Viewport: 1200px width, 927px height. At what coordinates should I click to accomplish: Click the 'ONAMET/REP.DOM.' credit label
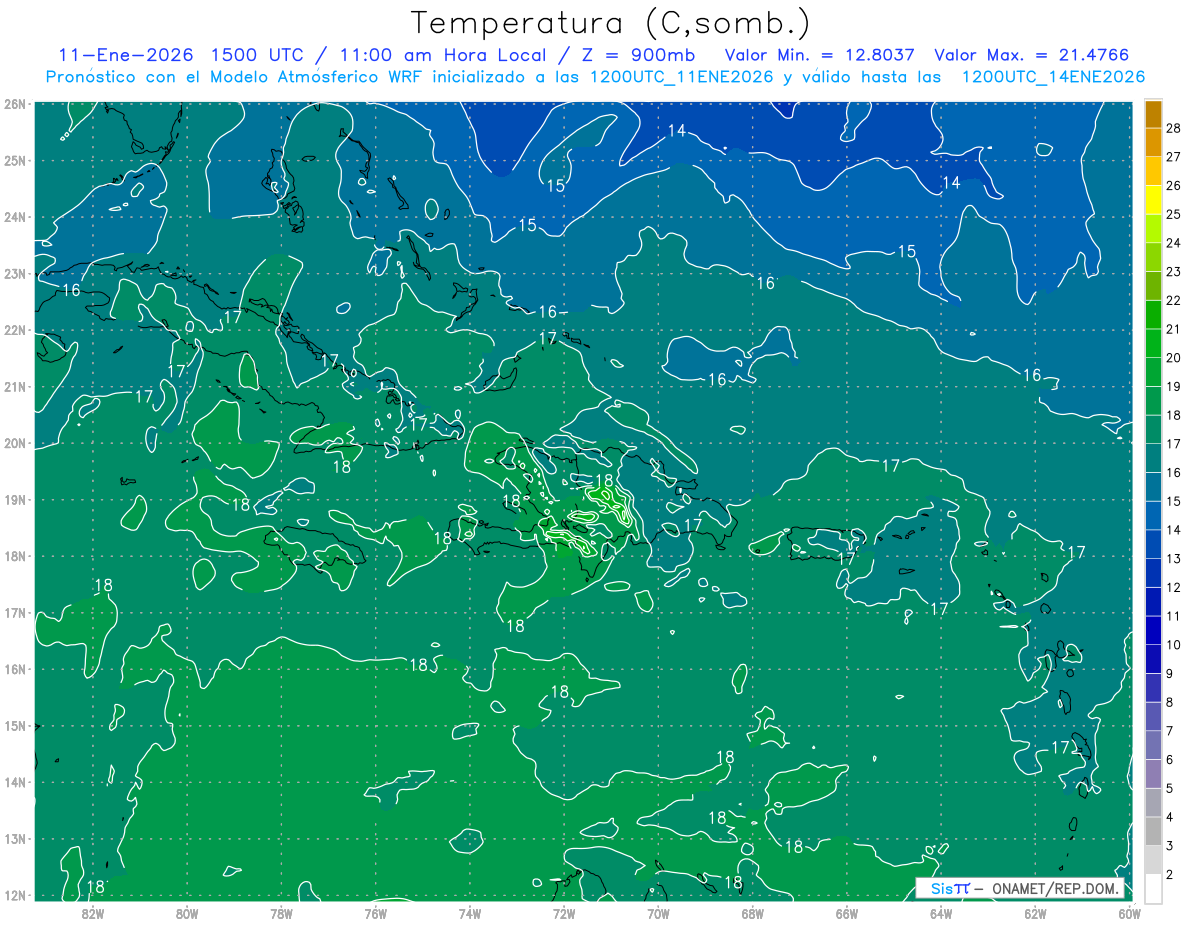tap(1055, 888)
